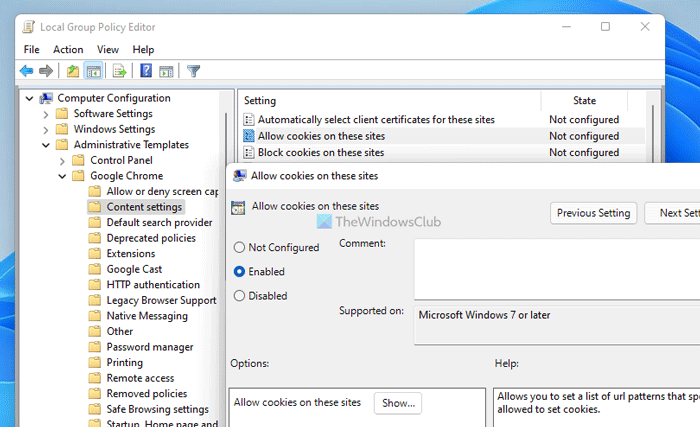
Task: Click the Up one level folder icon
Action: (72, 71)
